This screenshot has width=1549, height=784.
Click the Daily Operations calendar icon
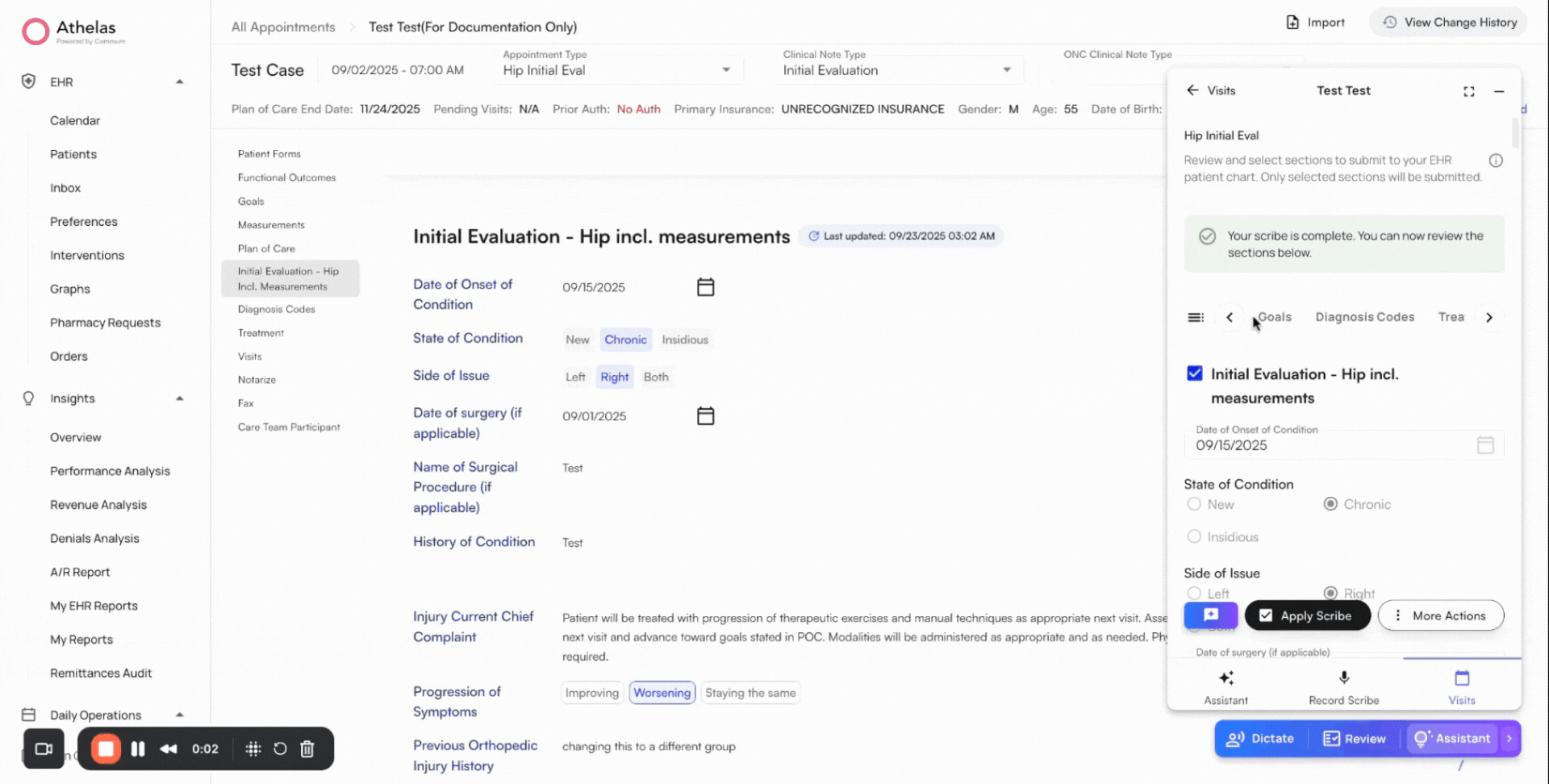coord(28,715)
